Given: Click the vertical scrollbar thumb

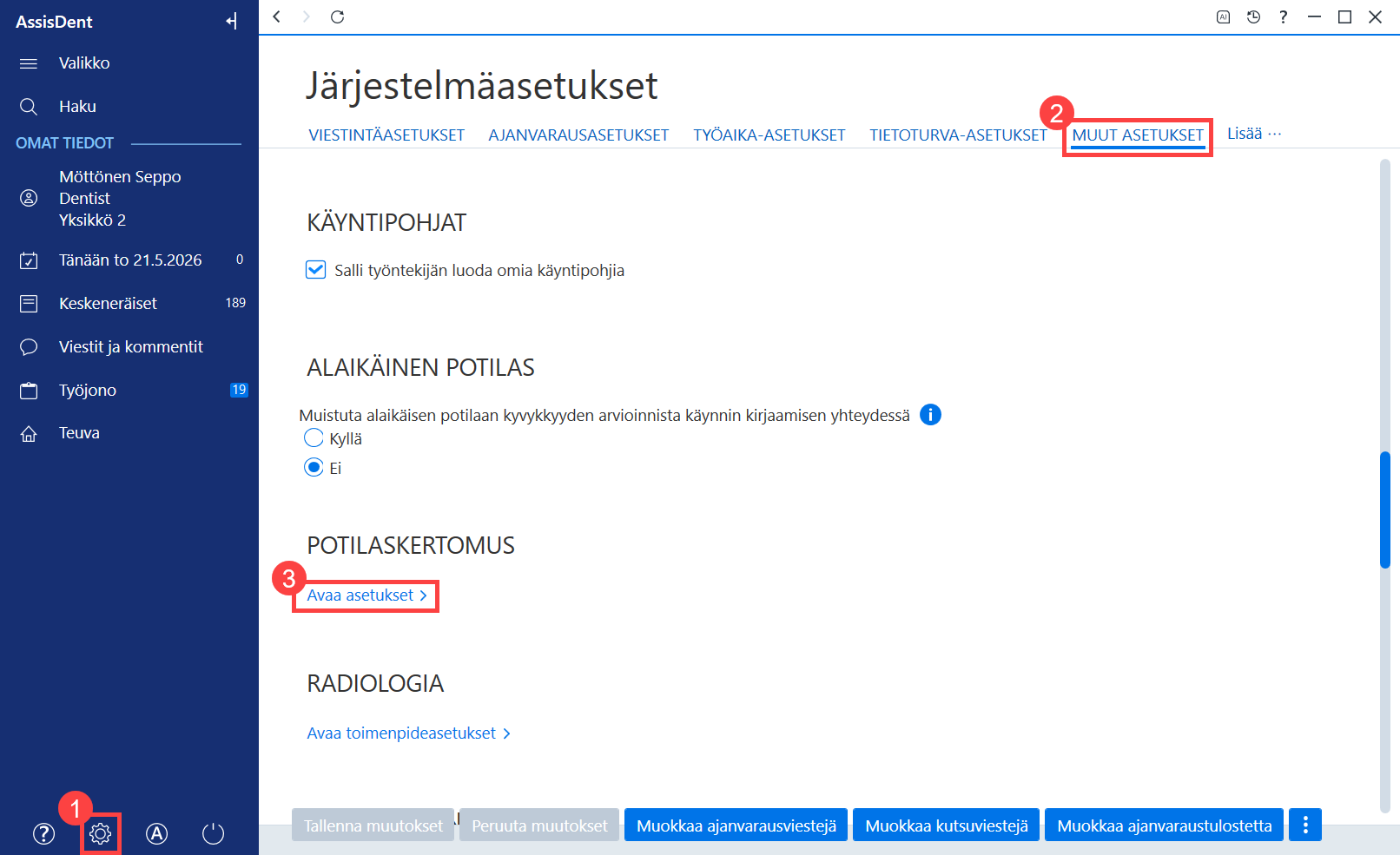Looking at the screenshot, I should (1385, 510).
